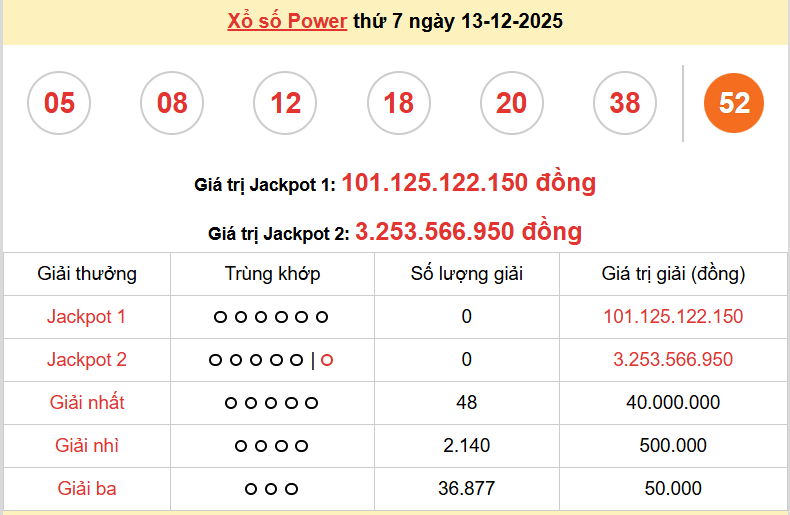Click the Giải thưởng column header
Viewport: 790px width, 515px height.
pyautogui.click(x=87, y=274)
